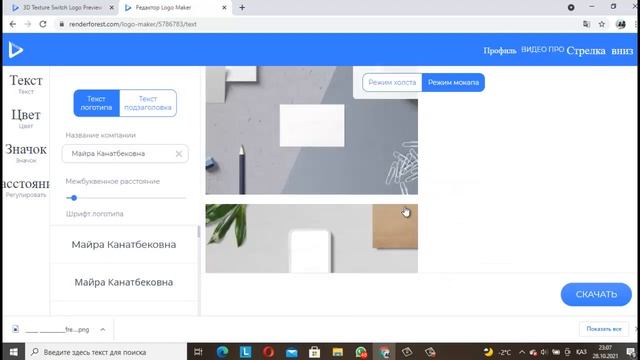
Task: Click the Chrome icon on the taskbar
Action: (x=384, y=352)
